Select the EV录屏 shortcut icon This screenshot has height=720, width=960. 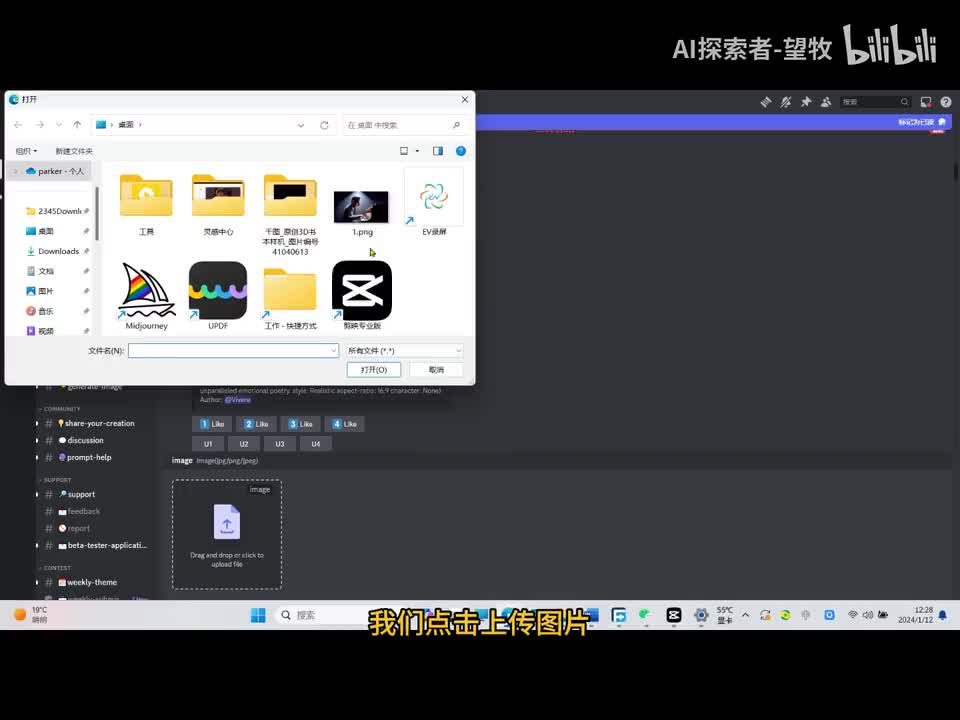point(434,197)
